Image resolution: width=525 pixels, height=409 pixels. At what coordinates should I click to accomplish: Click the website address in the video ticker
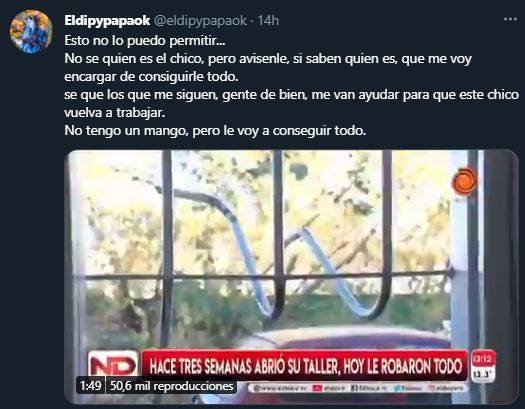[280, 388]
